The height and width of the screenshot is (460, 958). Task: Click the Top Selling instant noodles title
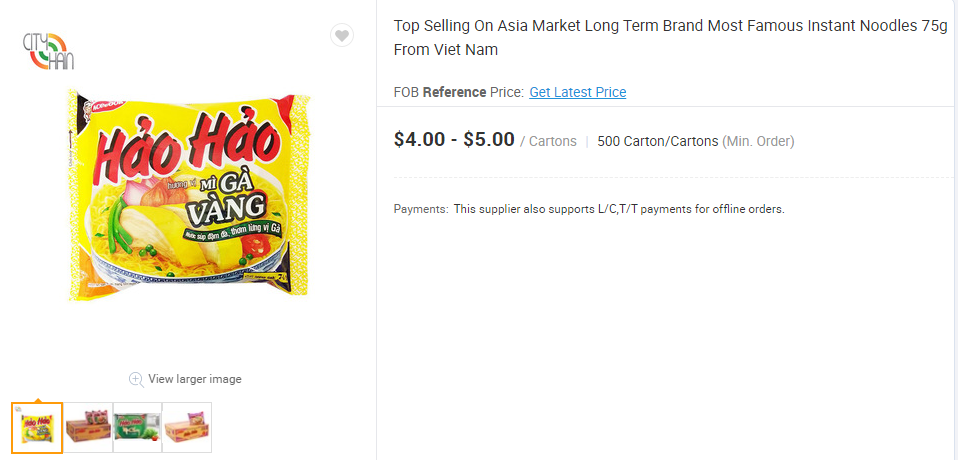[670, 38]
